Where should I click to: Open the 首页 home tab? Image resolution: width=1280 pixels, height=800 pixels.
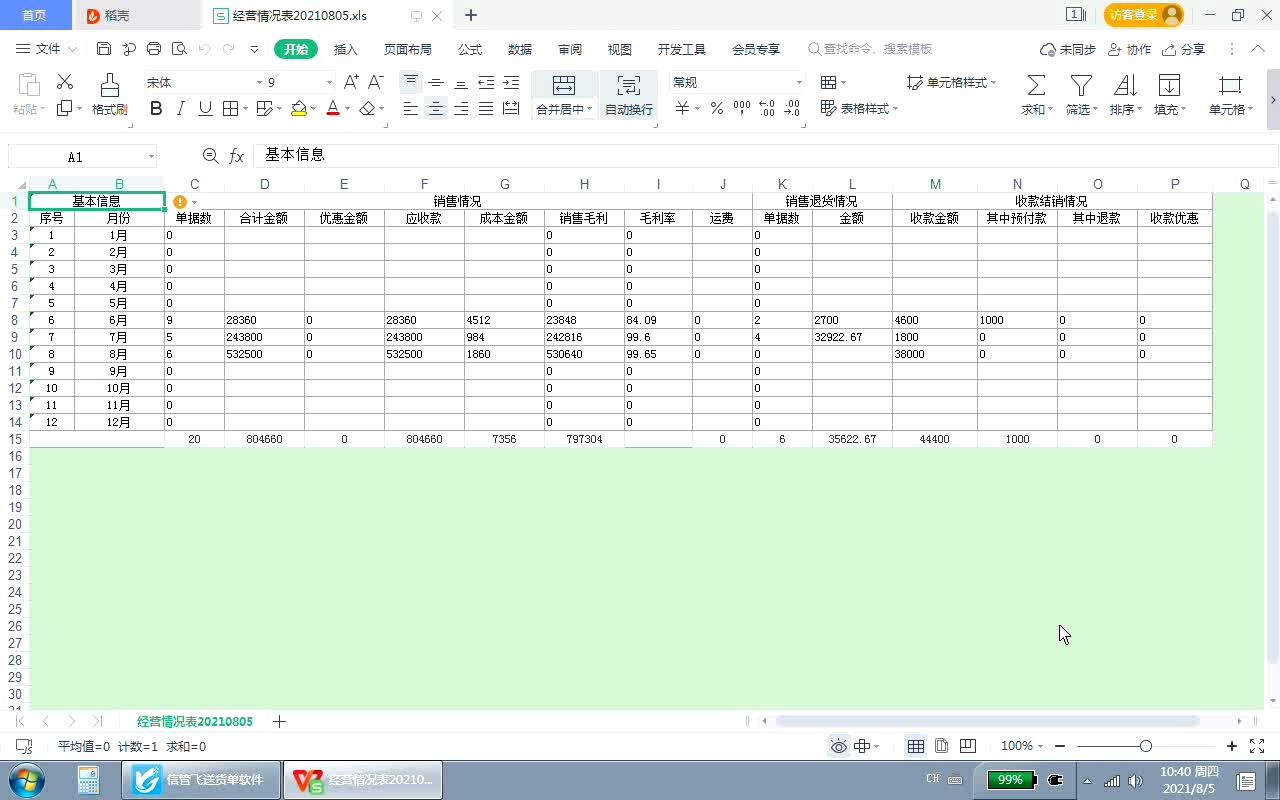click(x=34, y=15)
